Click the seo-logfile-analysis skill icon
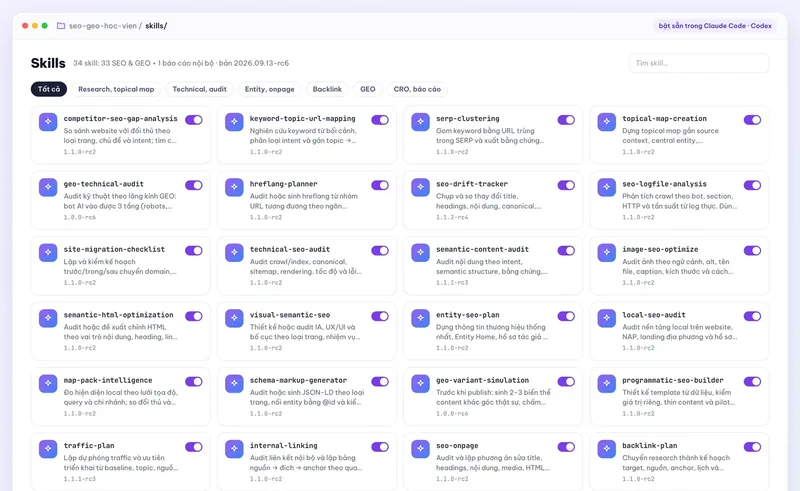The image size is (800, 491). [607, 187]
